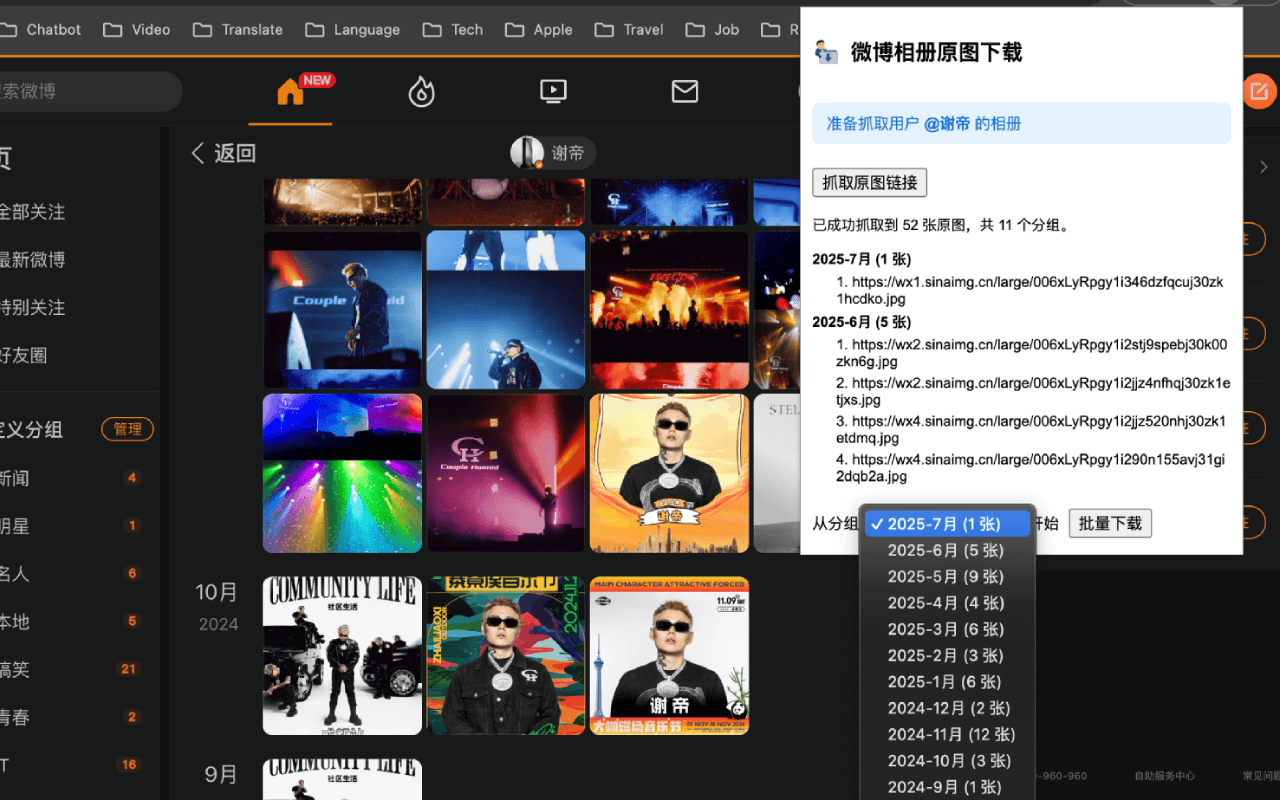The image size is (1280, 800).
Task: Open the photo of the performer under a blue spotlight
Action: coord(505,310)
